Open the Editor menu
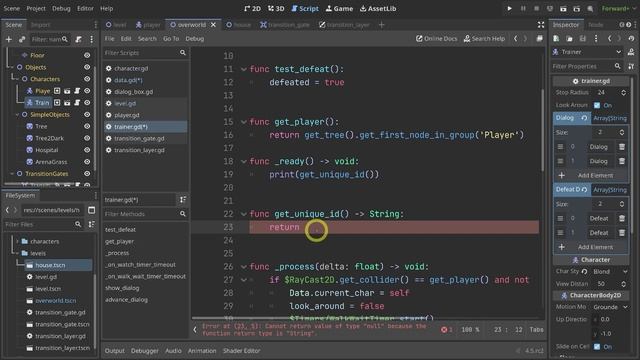Screen dimensions: 640x360 tap(85, 8)
